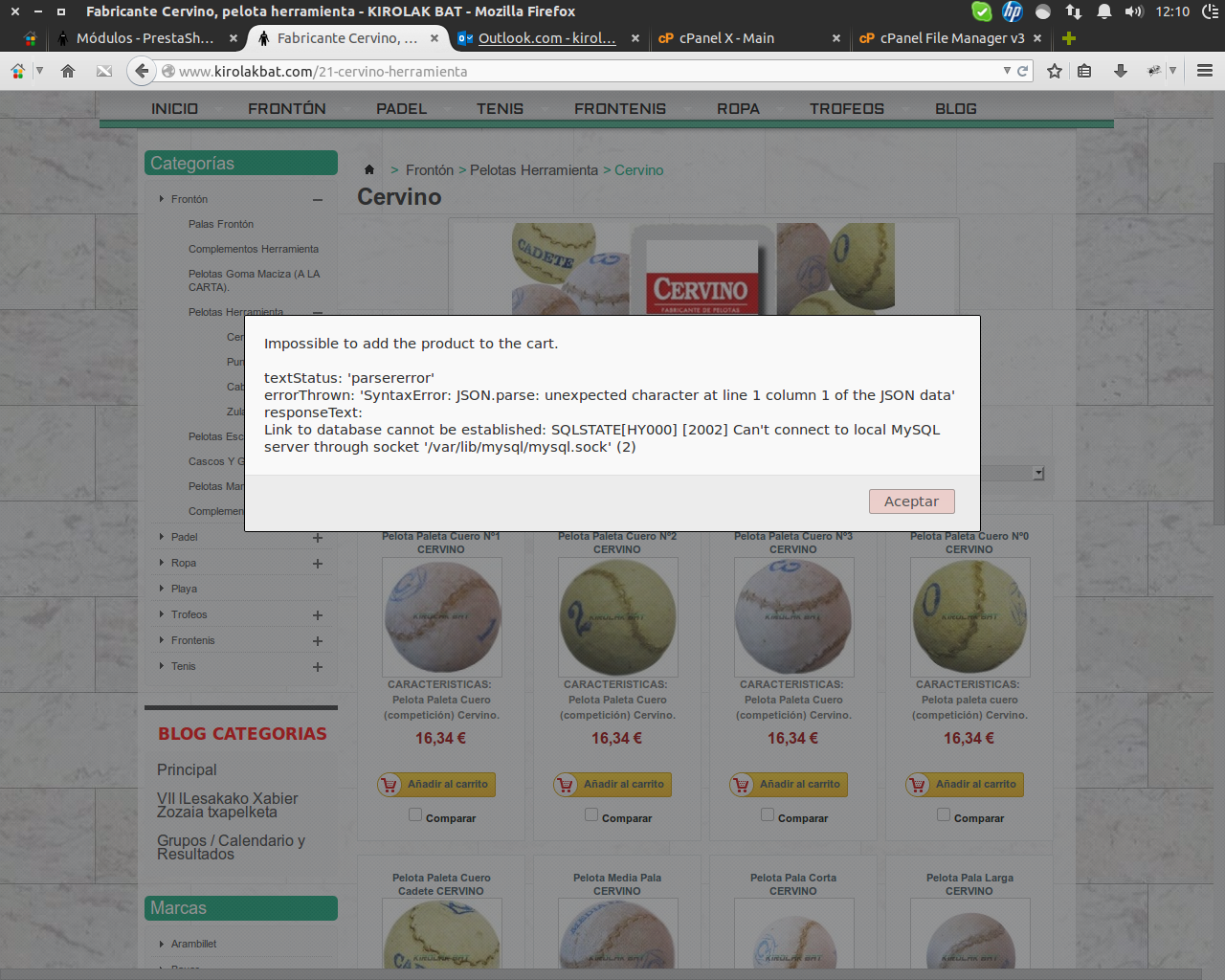Expand the Frontenis category
Viewport: 1225px width, 980px height.
(318, 641)
